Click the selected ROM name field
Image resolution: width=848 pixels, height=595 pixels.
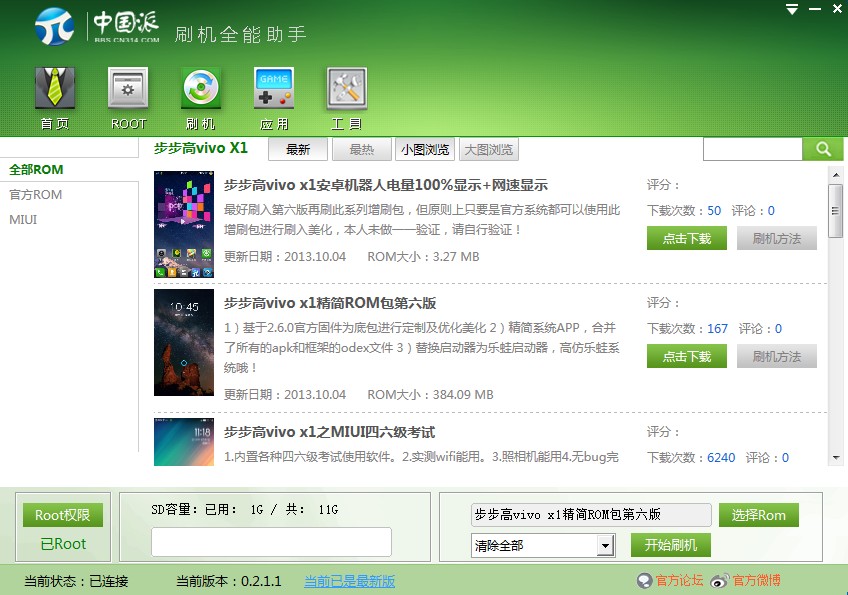591,514
